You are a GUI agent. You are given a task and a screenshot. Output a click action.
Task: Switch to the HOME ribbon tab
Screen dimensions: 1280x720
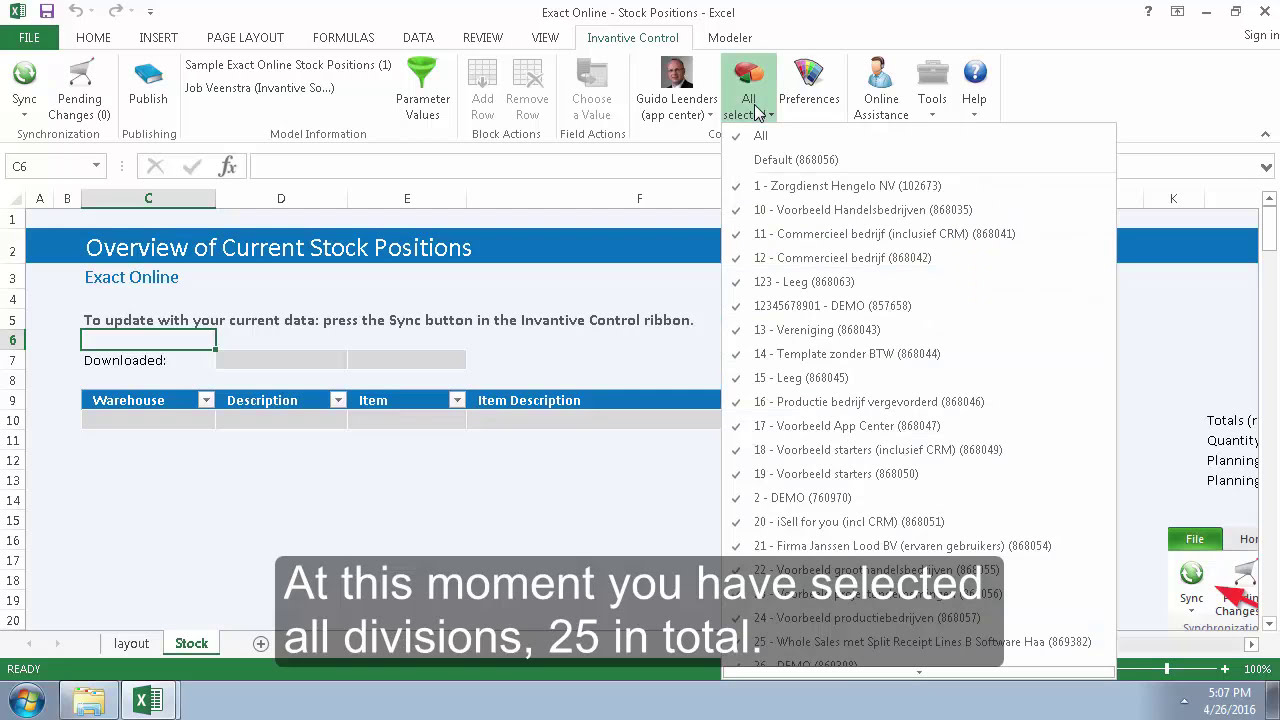click(93, 38)
